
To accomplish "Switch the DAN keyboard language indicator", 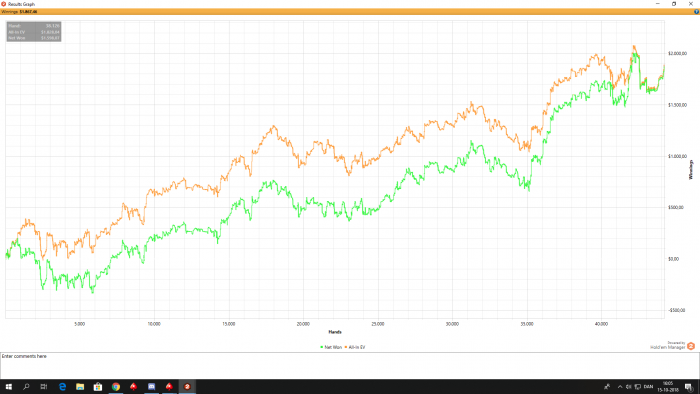I will pos(648,387).
